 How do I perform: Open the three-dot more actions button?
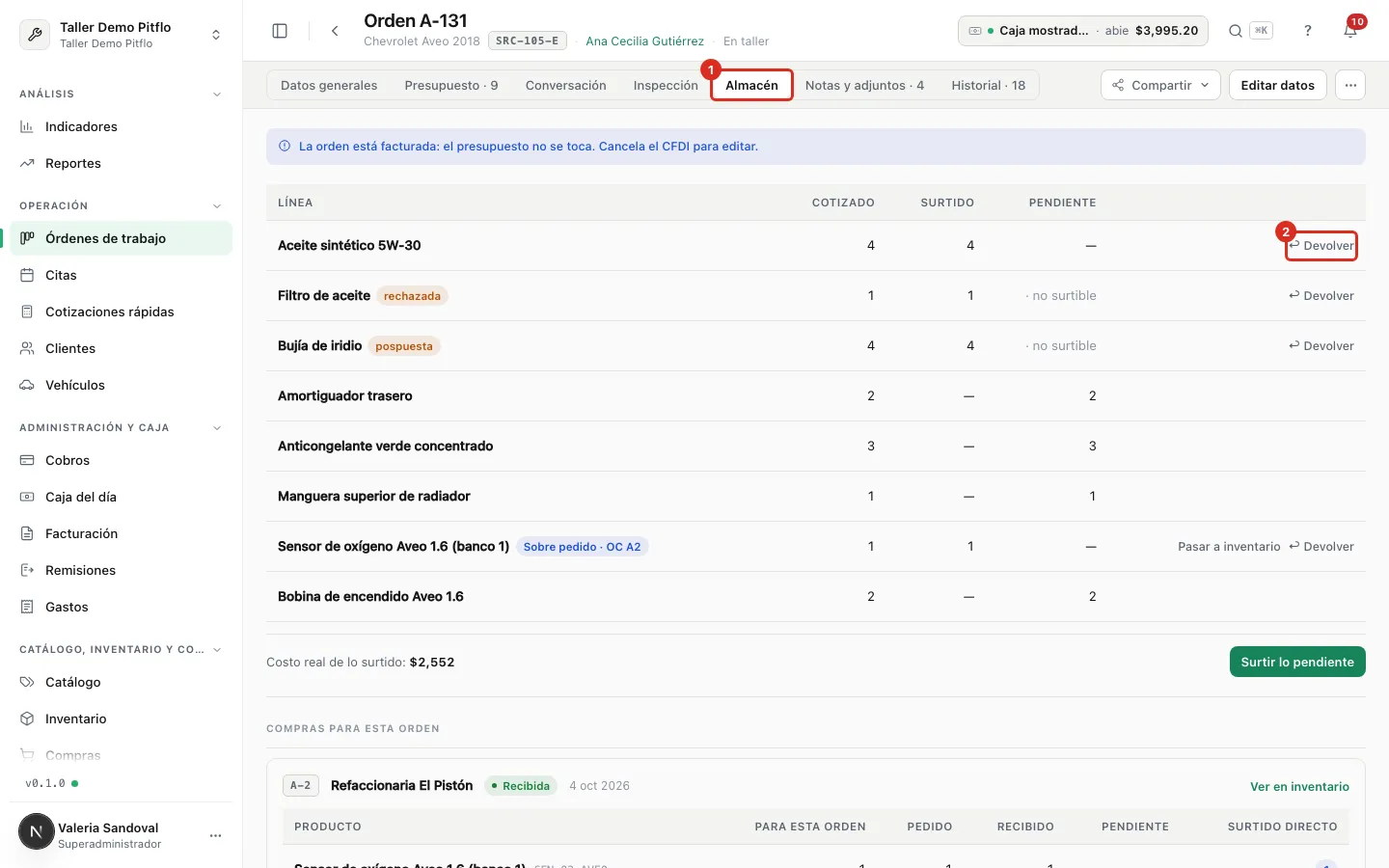pos(1350,85)
